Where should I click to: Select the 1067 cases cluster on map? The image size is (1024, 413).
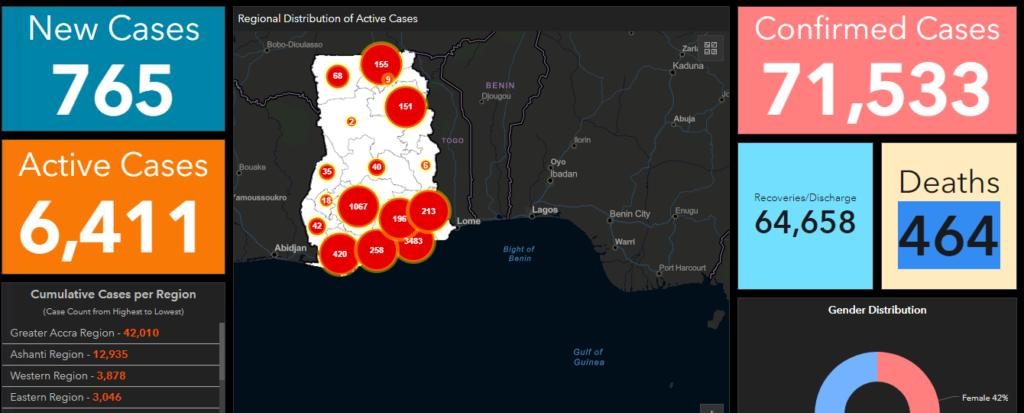tap(357, 207)
